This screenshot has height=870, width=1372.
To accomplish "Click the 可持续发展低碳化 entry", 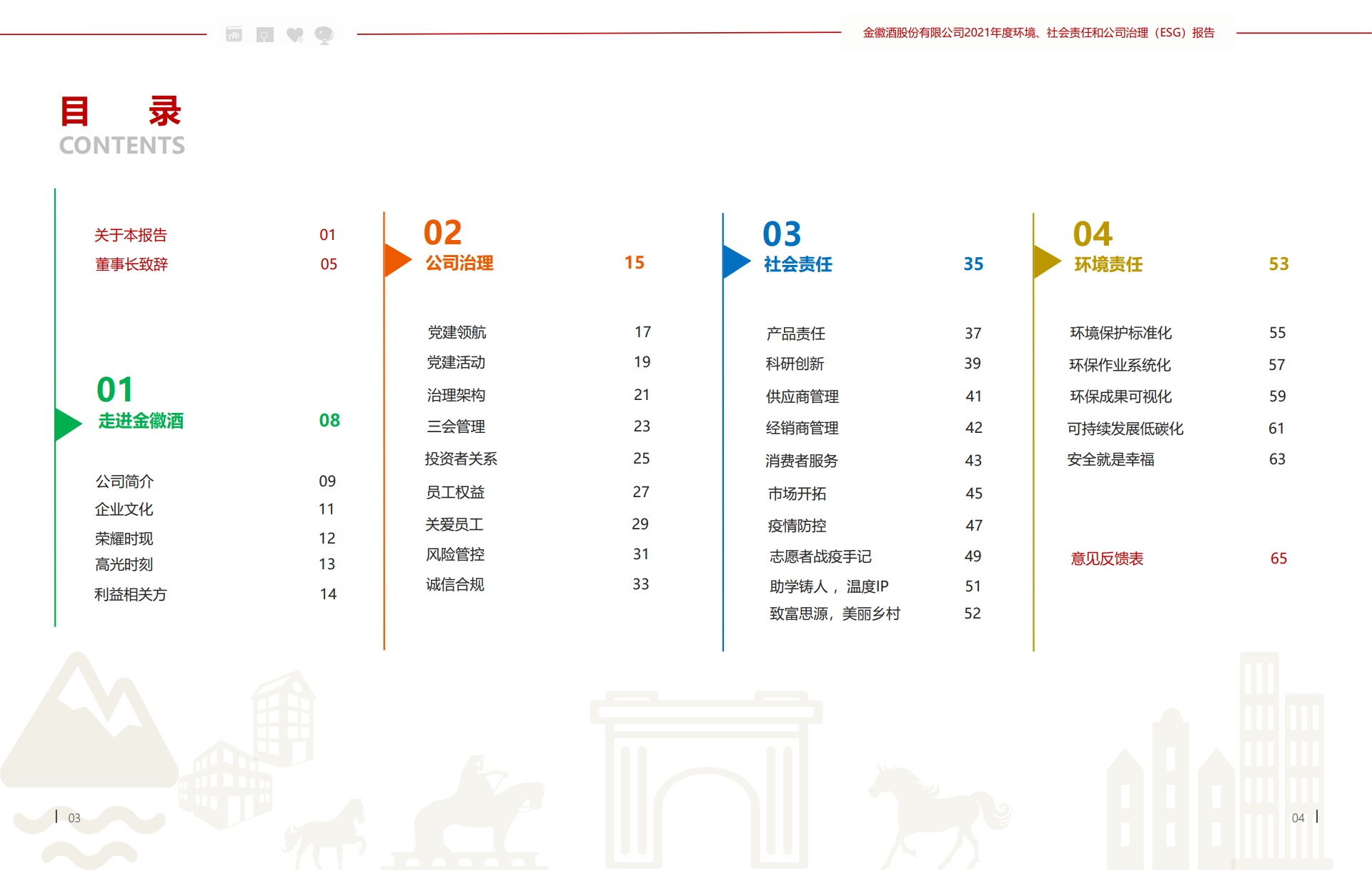I will pyautogui.click(x=1125, y=429).
